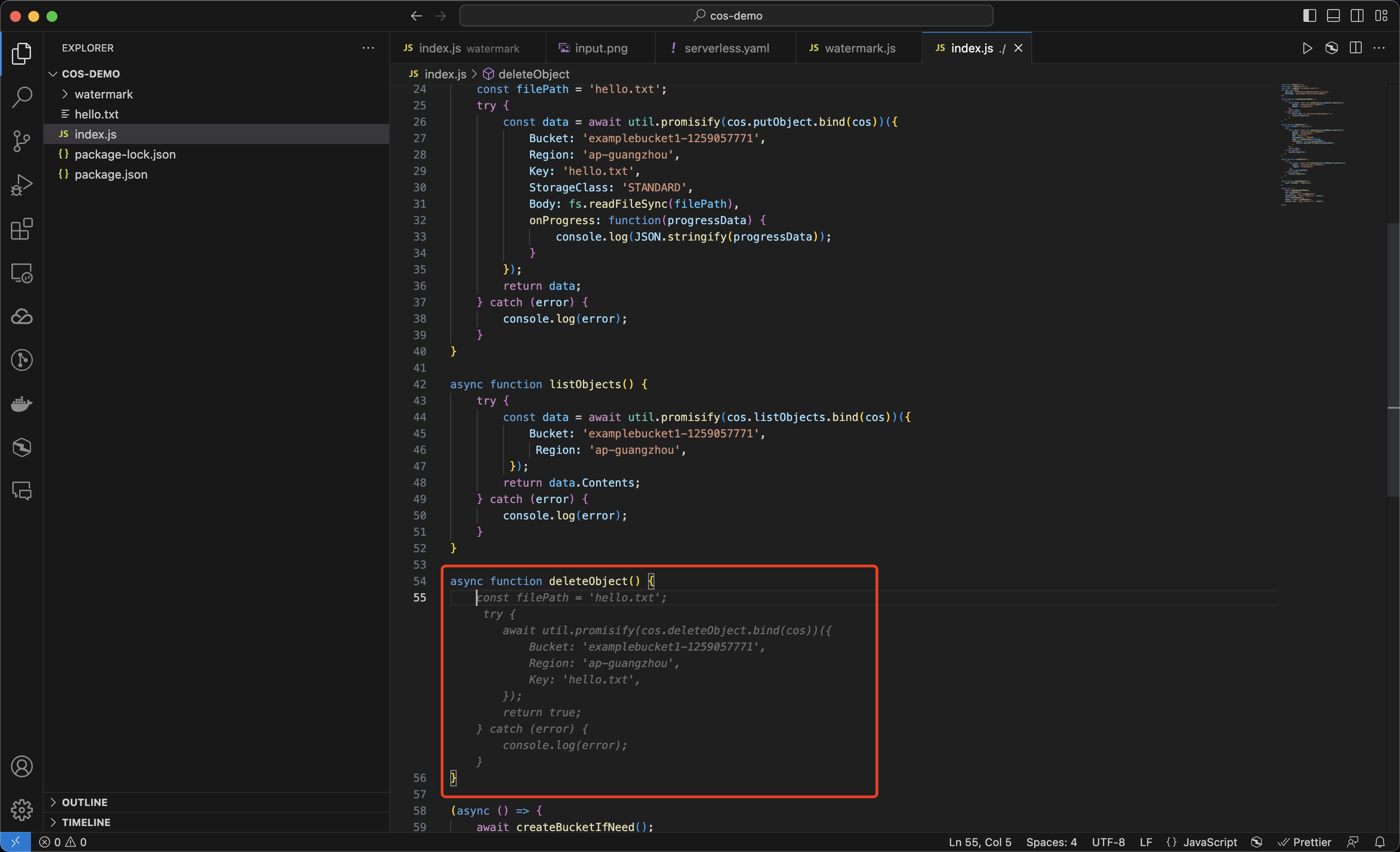Open Run and Debug view
The width and height of the screenshot is (1400, 852).
[x=21, y=185]
